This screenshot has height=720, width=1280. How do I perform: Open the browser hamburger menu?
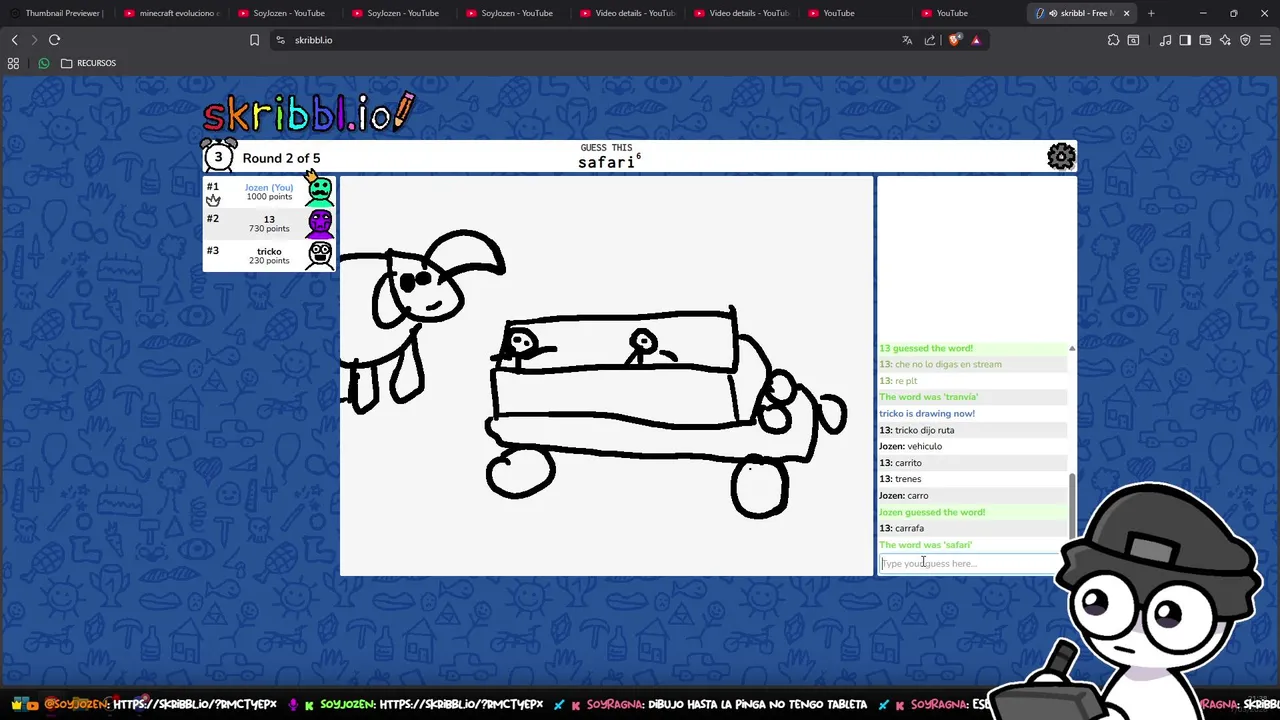(x=1265, y=40)
